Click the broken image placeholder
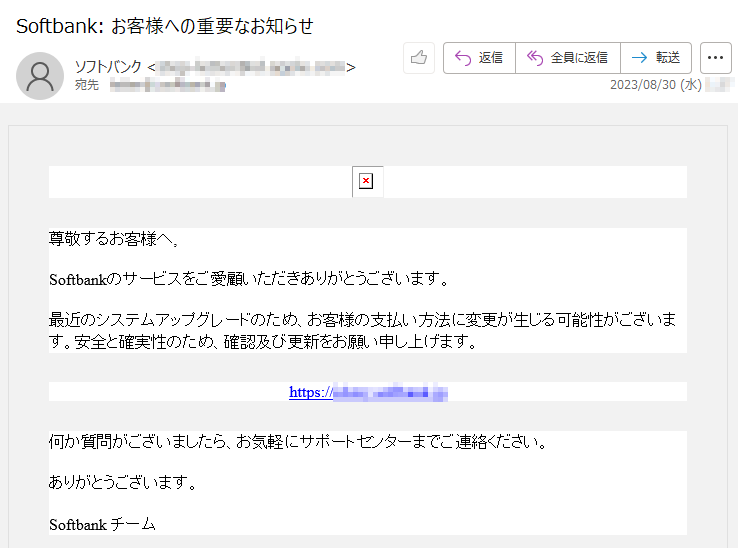This screenshot has width=740, height=548. tap(367, 182)
